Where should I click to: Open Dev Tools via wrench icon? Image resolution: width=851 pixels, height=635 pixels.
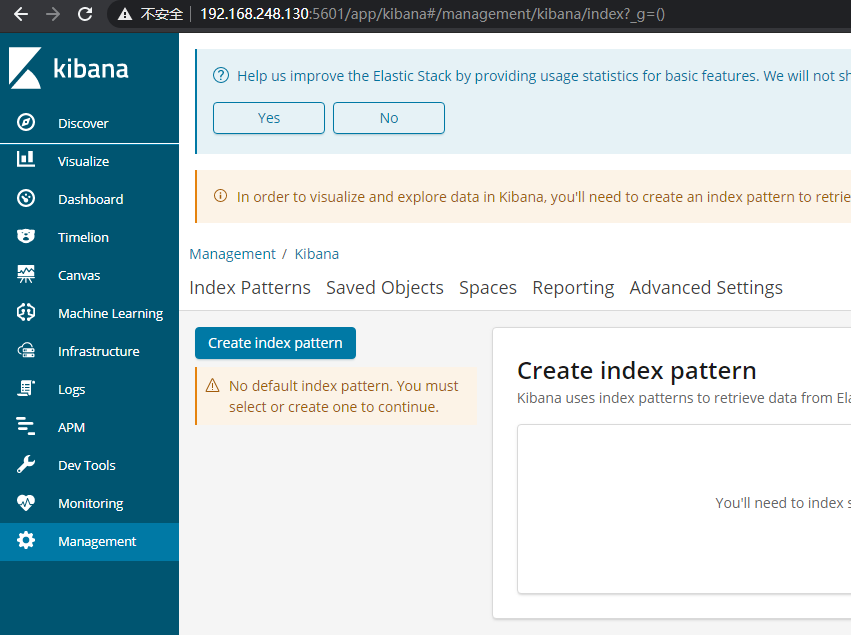point(26,465)
